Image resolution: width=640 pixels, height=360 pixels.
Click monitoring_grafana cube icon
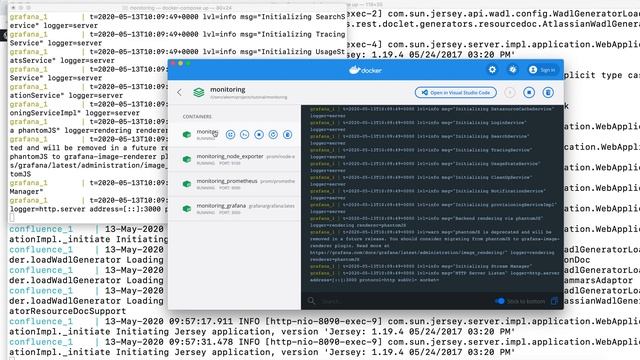pos(187,209)
